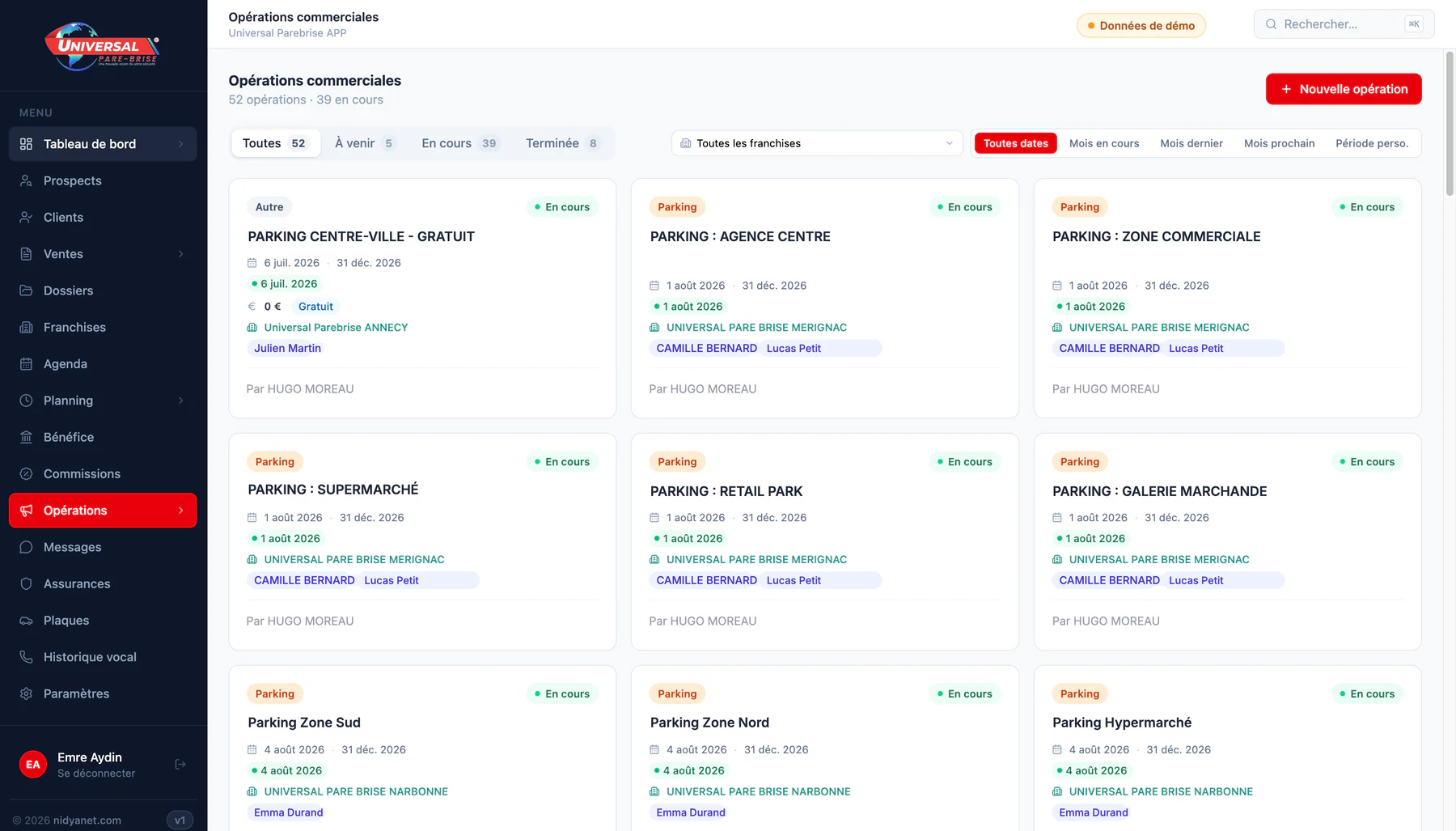The height and width of the screenshot is (831, 1456).
Task: Click the Julien Martin tag
Action: click(287, 348)
